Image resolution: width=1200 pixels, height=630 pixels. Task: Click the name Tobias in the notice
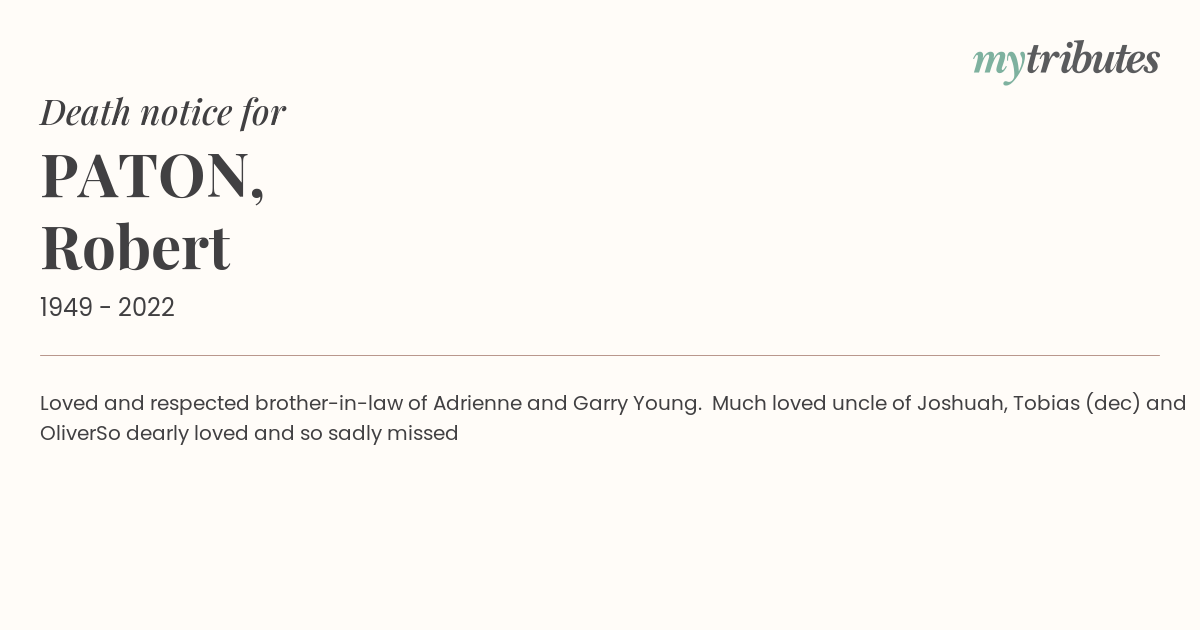1046,404
